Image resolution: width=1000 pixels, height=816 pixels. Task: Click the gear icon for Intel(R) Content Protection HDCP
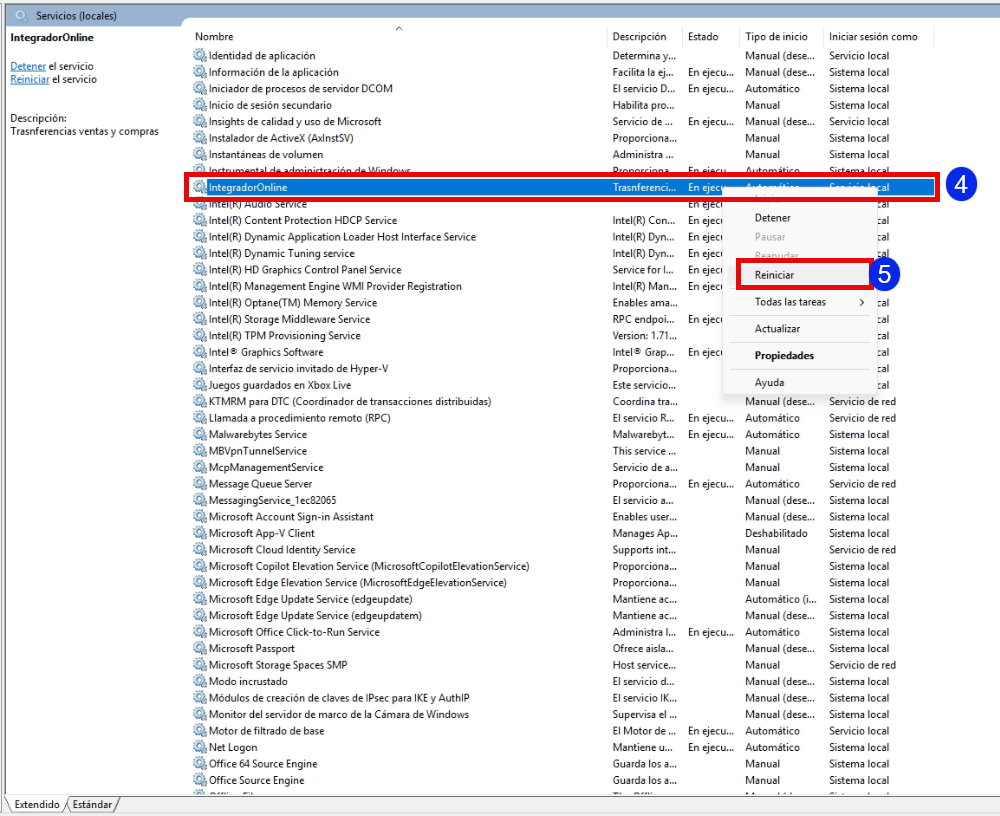[200, 220]
